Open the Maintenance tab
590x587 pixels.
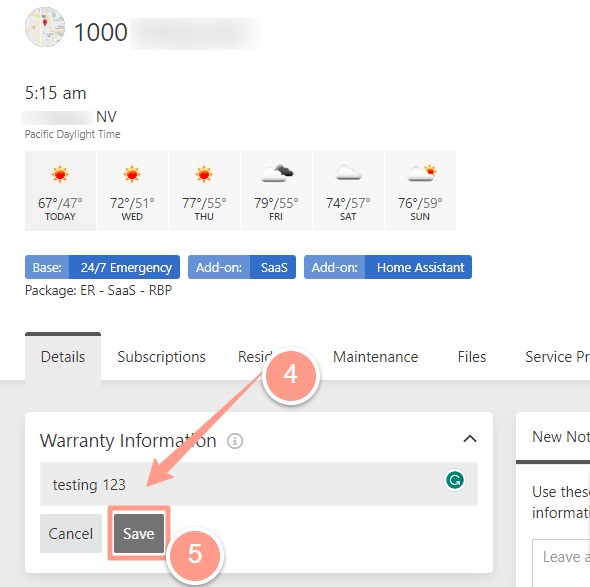(x=376, y=357)
